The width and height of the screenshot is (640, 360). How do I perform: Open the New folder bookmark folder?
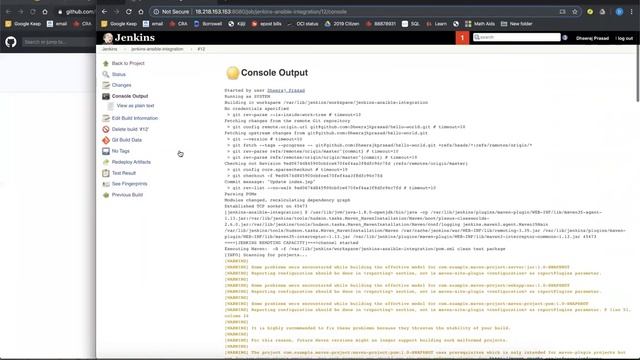(516, 24)
